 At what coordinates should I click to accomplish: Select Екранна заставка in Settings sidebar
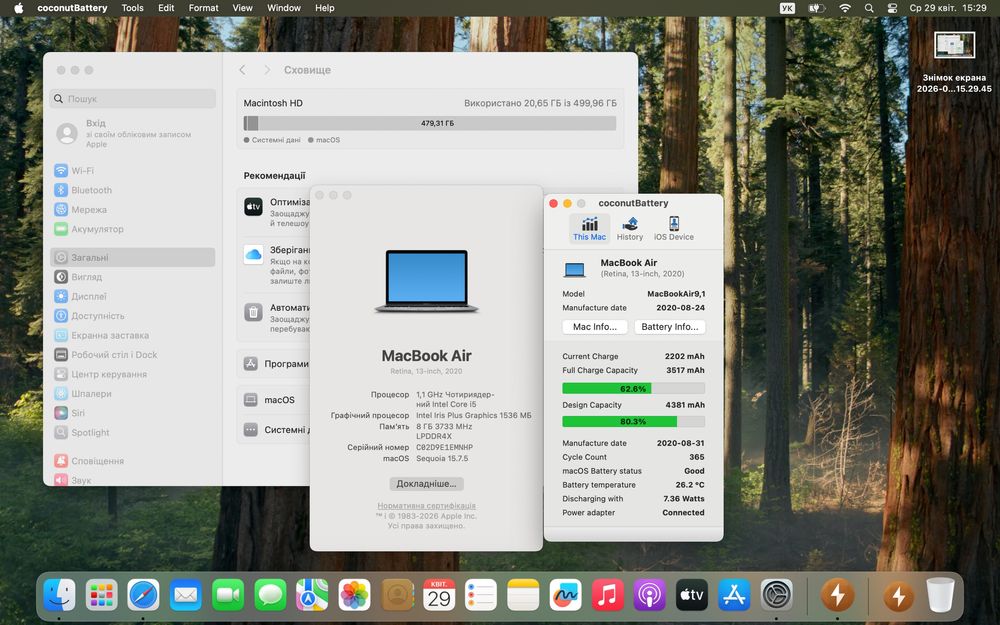click(133, 335)
